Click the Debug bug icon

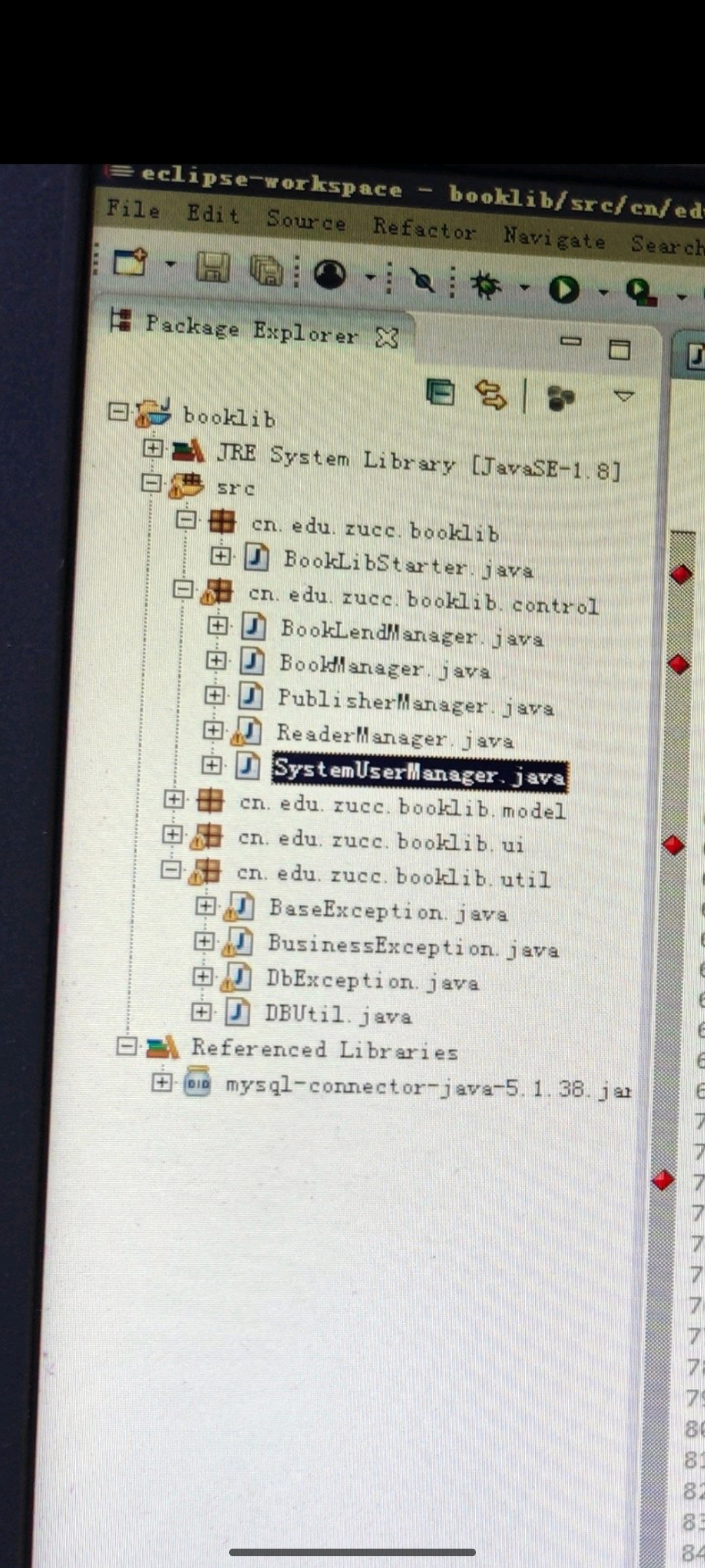click(486, 285)
